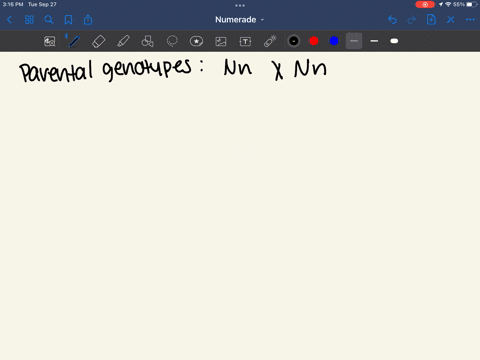Open the search tool
This screenshot has width=480, height=360.
49,20
